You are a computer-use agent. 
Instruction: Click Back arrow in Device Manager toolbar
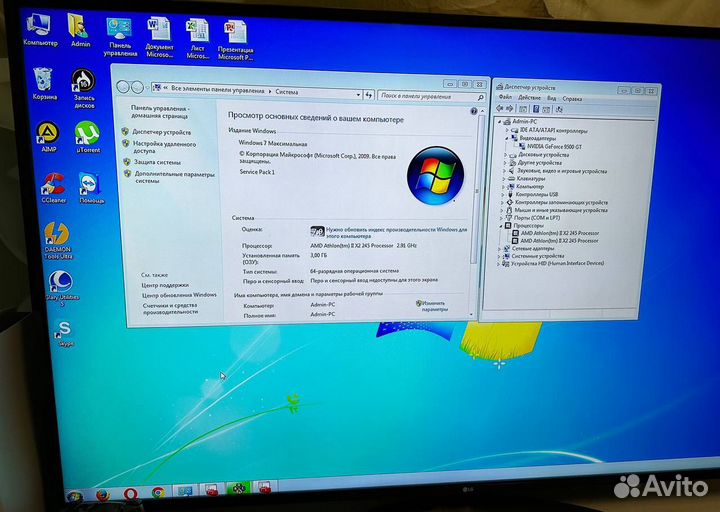(x=500, y=108)
